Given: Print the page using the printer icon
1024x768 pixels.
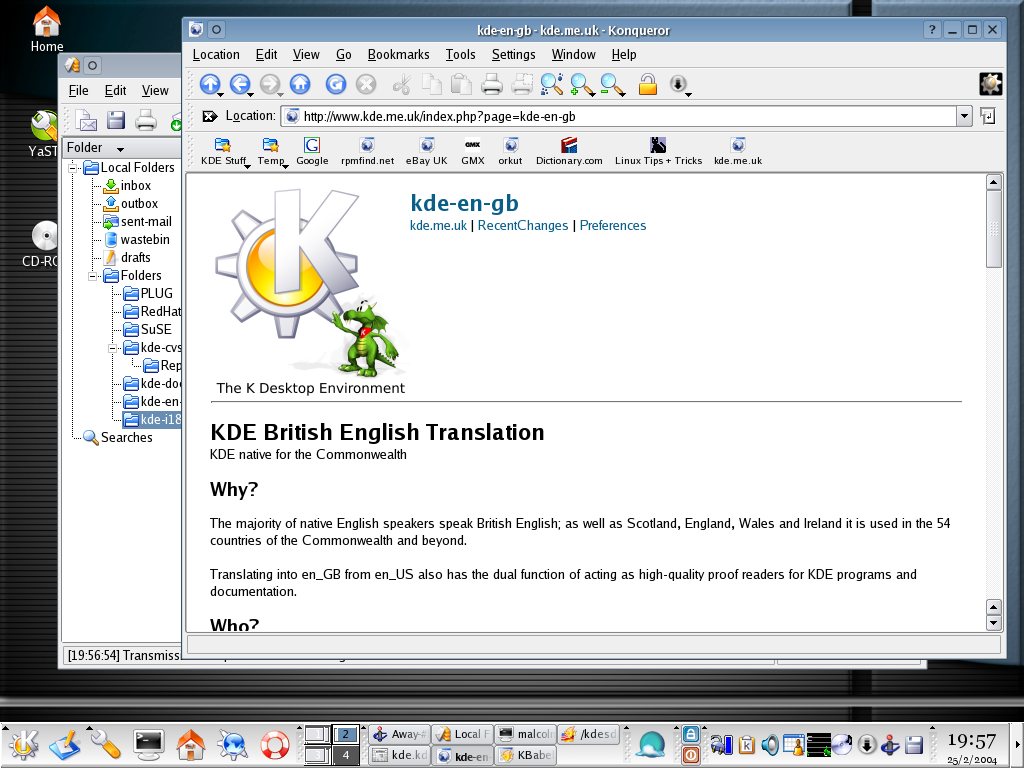Looking at the screenshot, I should tap(492, 84).
